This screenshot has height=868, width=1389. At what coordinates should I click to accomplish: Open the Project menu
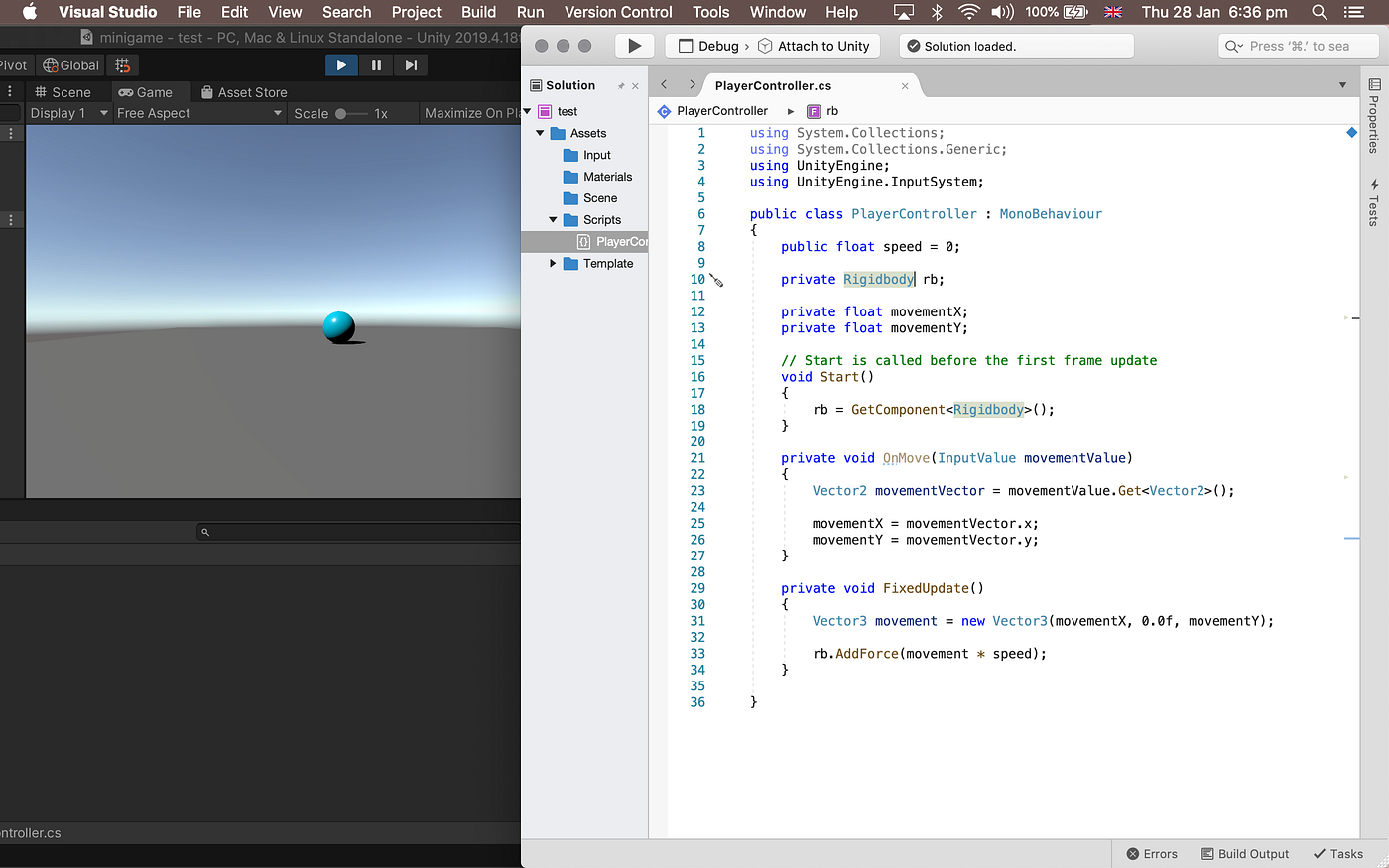point(417,12)
